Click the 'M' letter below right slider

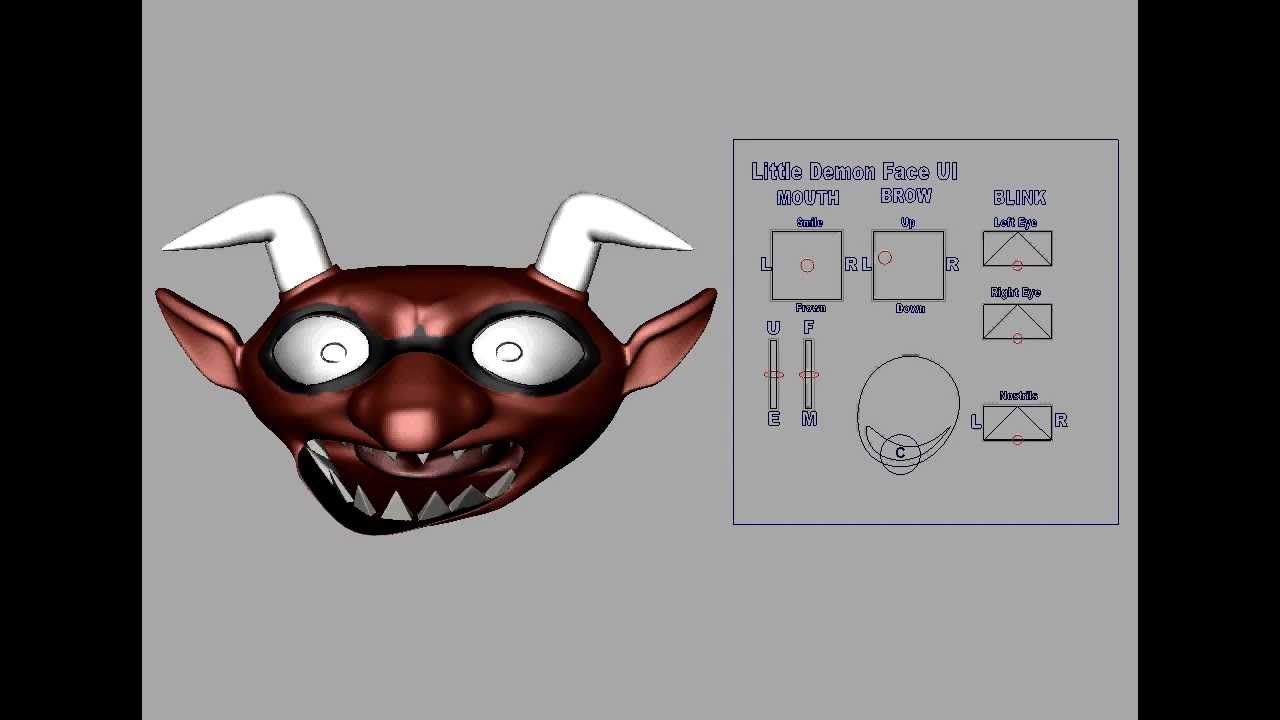click(x=809, y=419)
